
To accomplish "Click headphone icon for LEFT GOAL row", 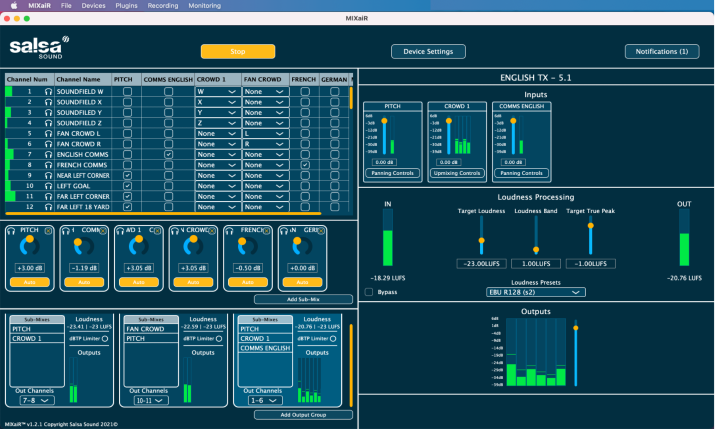I will 48,186.
